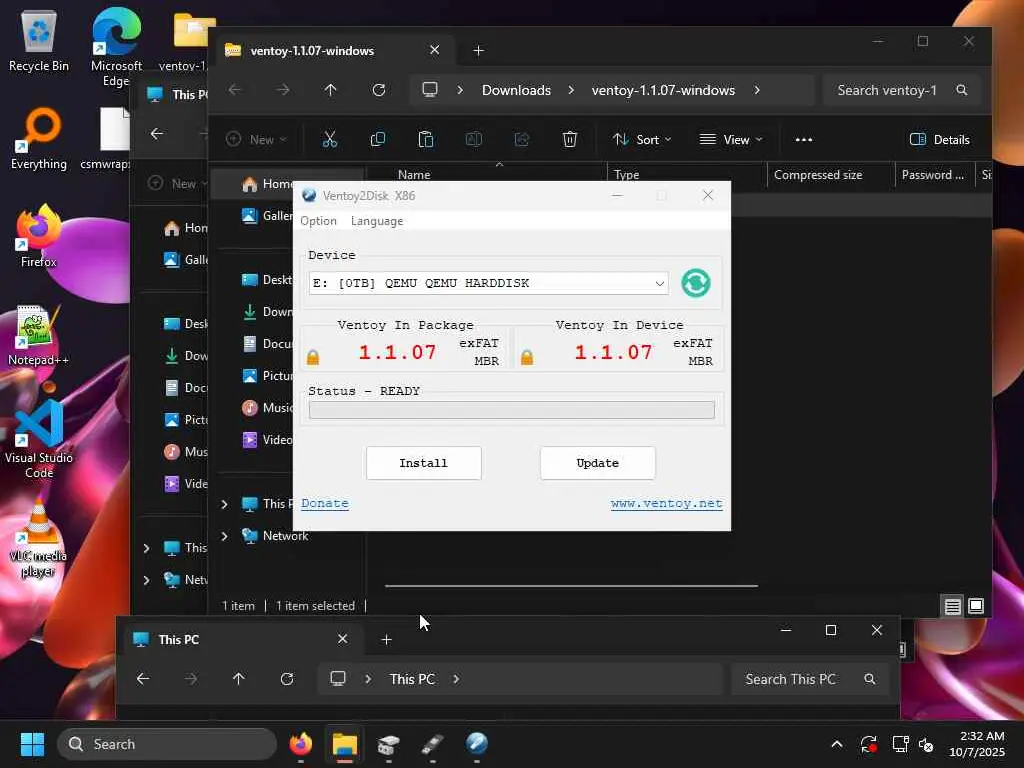The image size is (1024, 768).
Task: Click the Search This PC input field
Action: click(810, 679)
